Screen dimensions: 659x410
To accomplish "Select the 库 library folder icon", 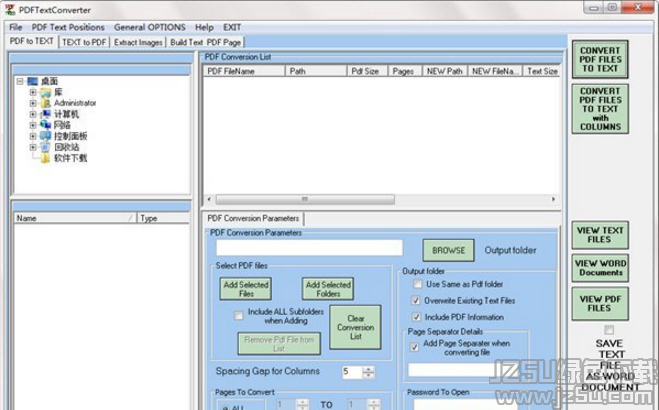I will [45, 92].
